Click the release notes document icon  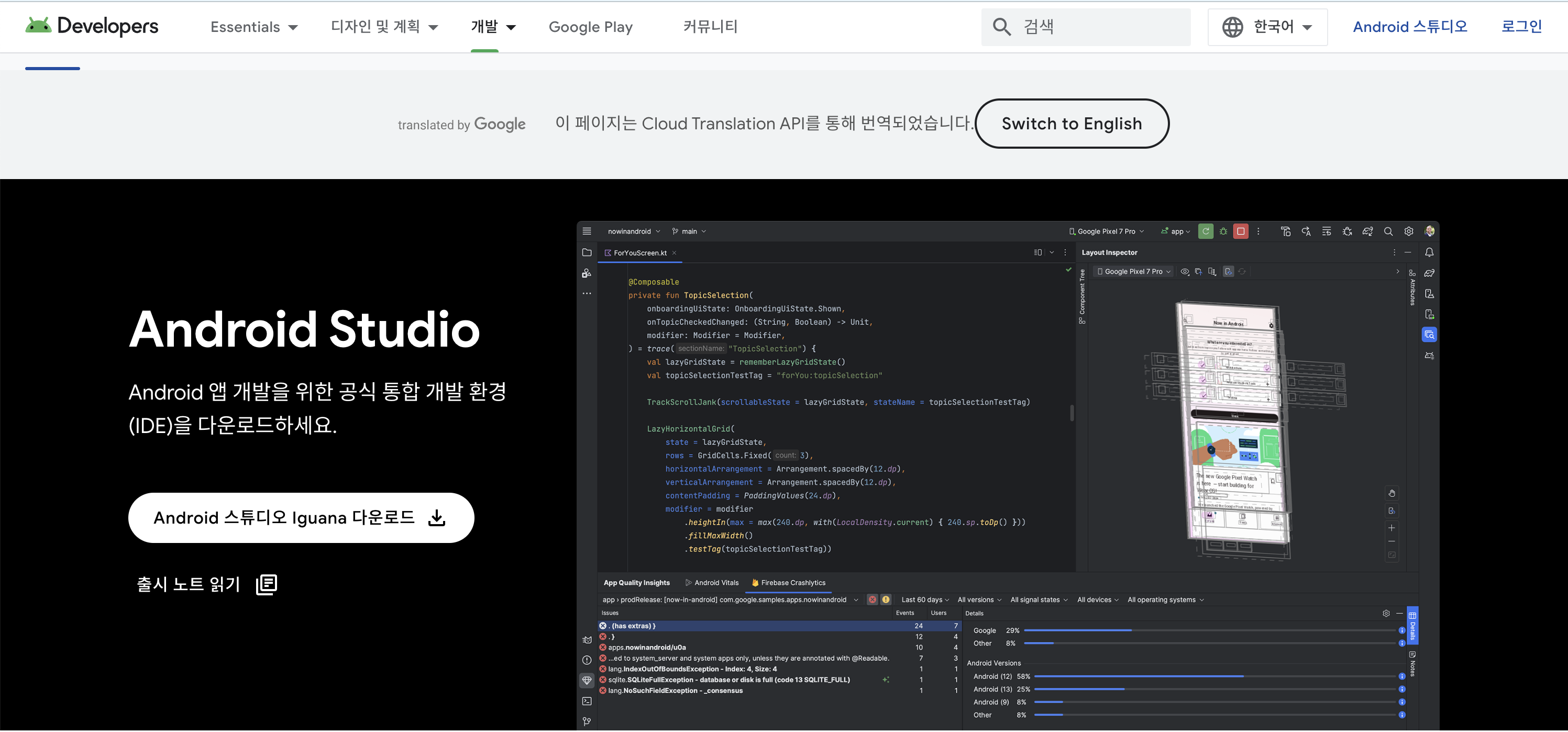(267, 584)
